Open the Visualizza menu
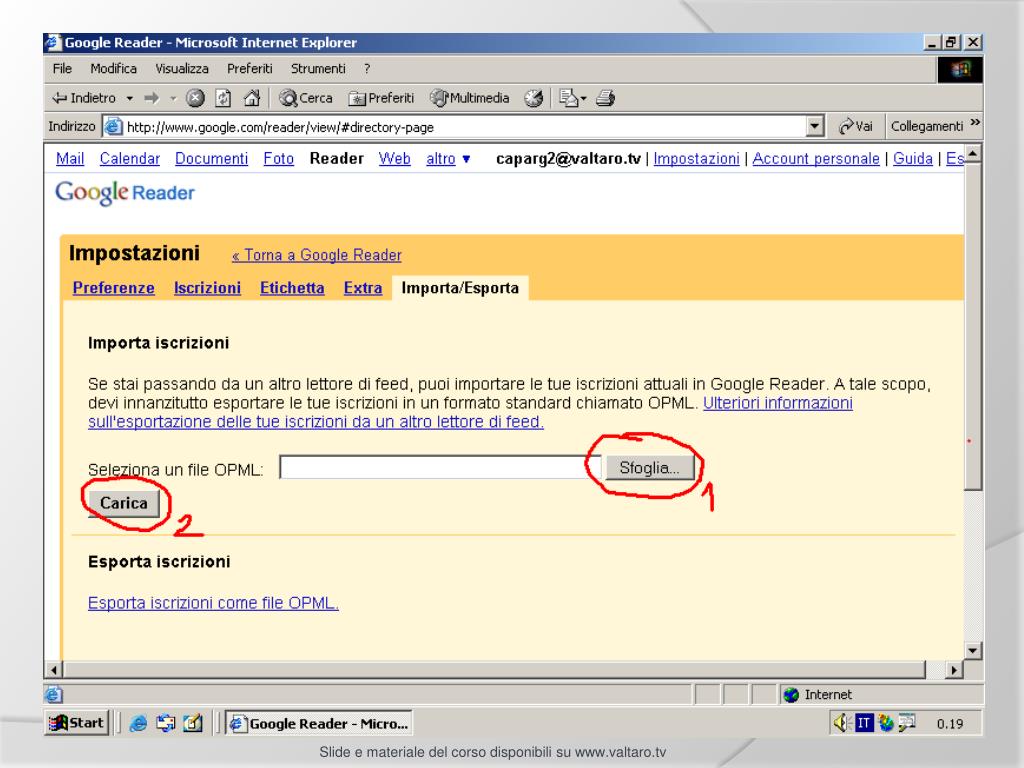Viewport: 1024px width, 768px height. (182, 69)
